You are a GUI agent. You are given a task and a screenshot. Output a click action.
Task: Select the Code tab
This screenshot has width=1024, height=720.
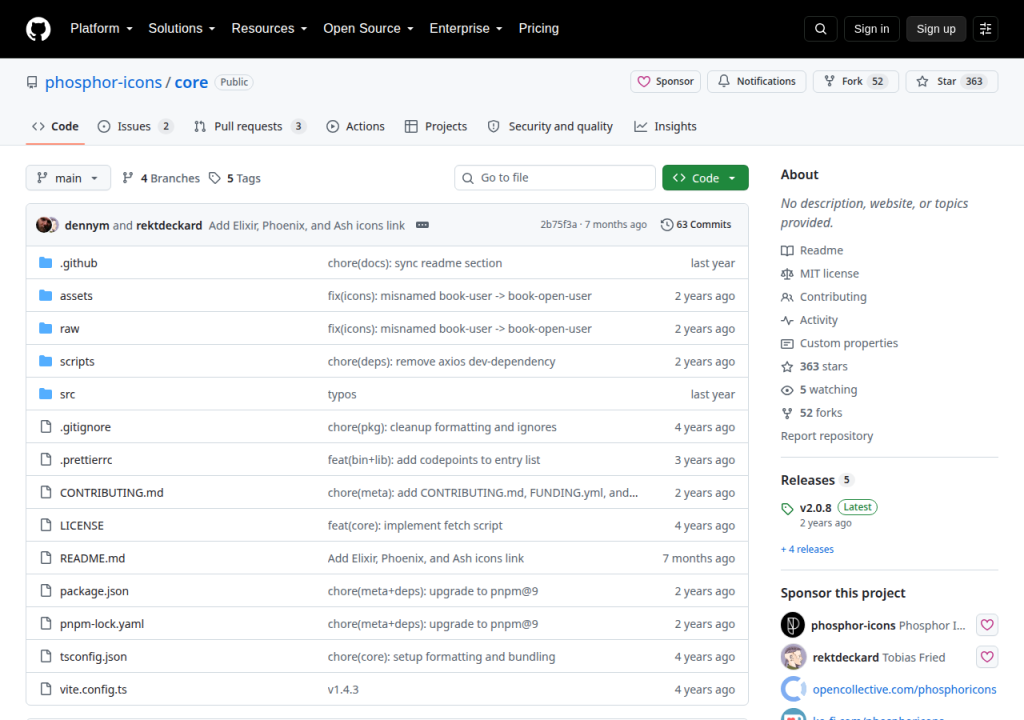56,127
